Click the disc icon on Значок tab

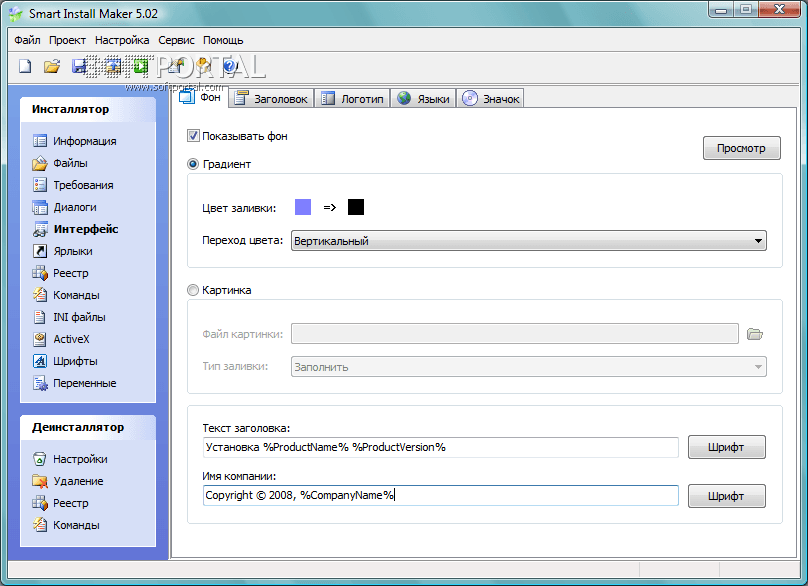point(469,98)
